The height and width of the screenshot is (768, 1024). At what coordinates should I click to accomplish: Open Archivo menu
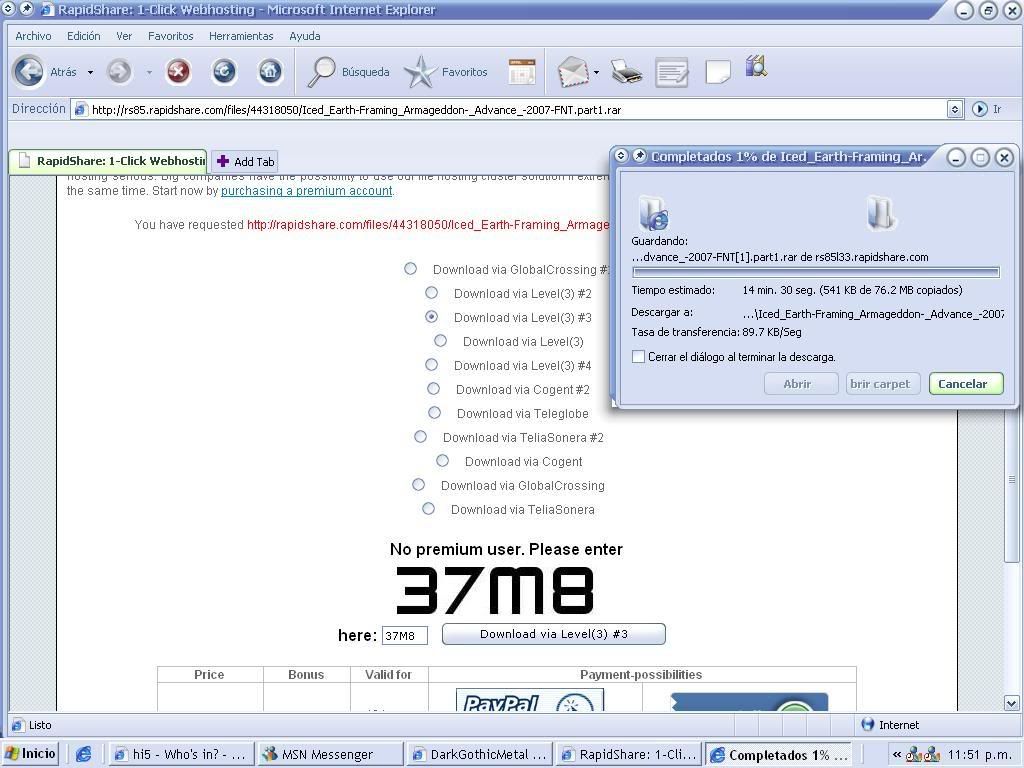point(33,36)
